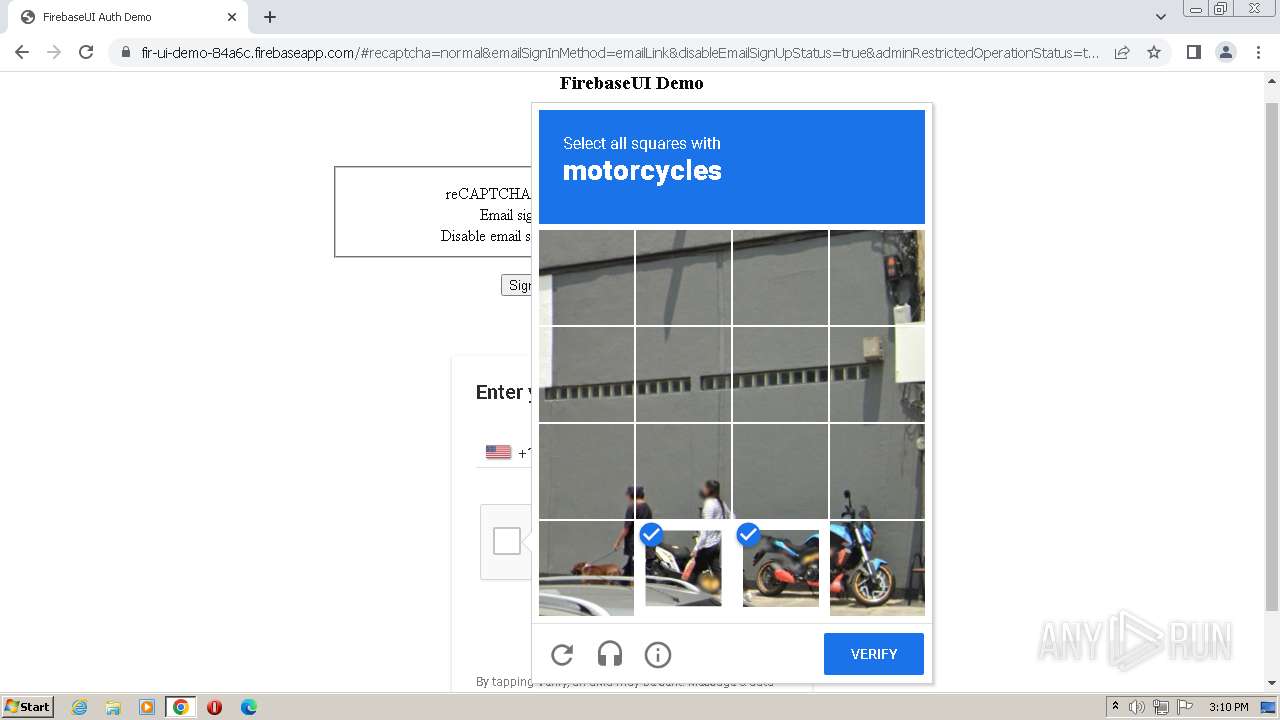Screen dimensions: 1280x720
Task: Go back with the browser back arrow
Action: [22, 52]
